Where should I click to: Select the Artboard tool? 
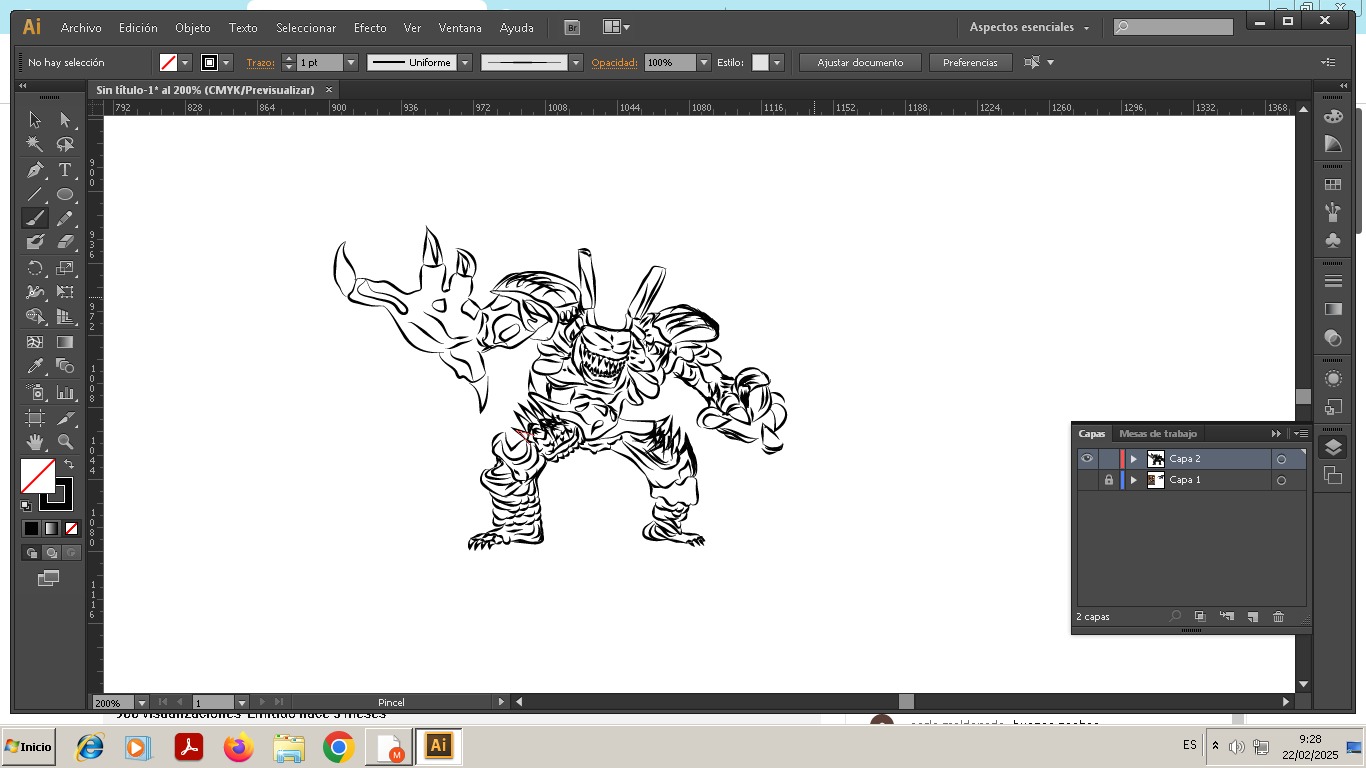coord(35,418)
